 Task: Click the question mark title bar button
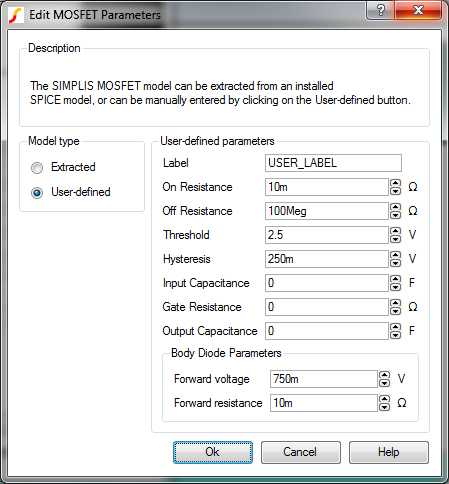point(381,10)
